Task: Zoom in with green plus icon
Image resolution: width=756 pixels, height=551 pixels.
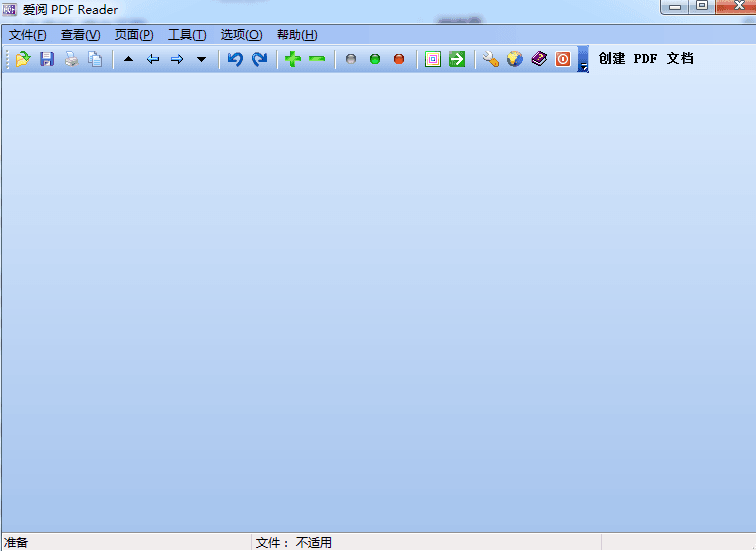Action: click(293, 59)
